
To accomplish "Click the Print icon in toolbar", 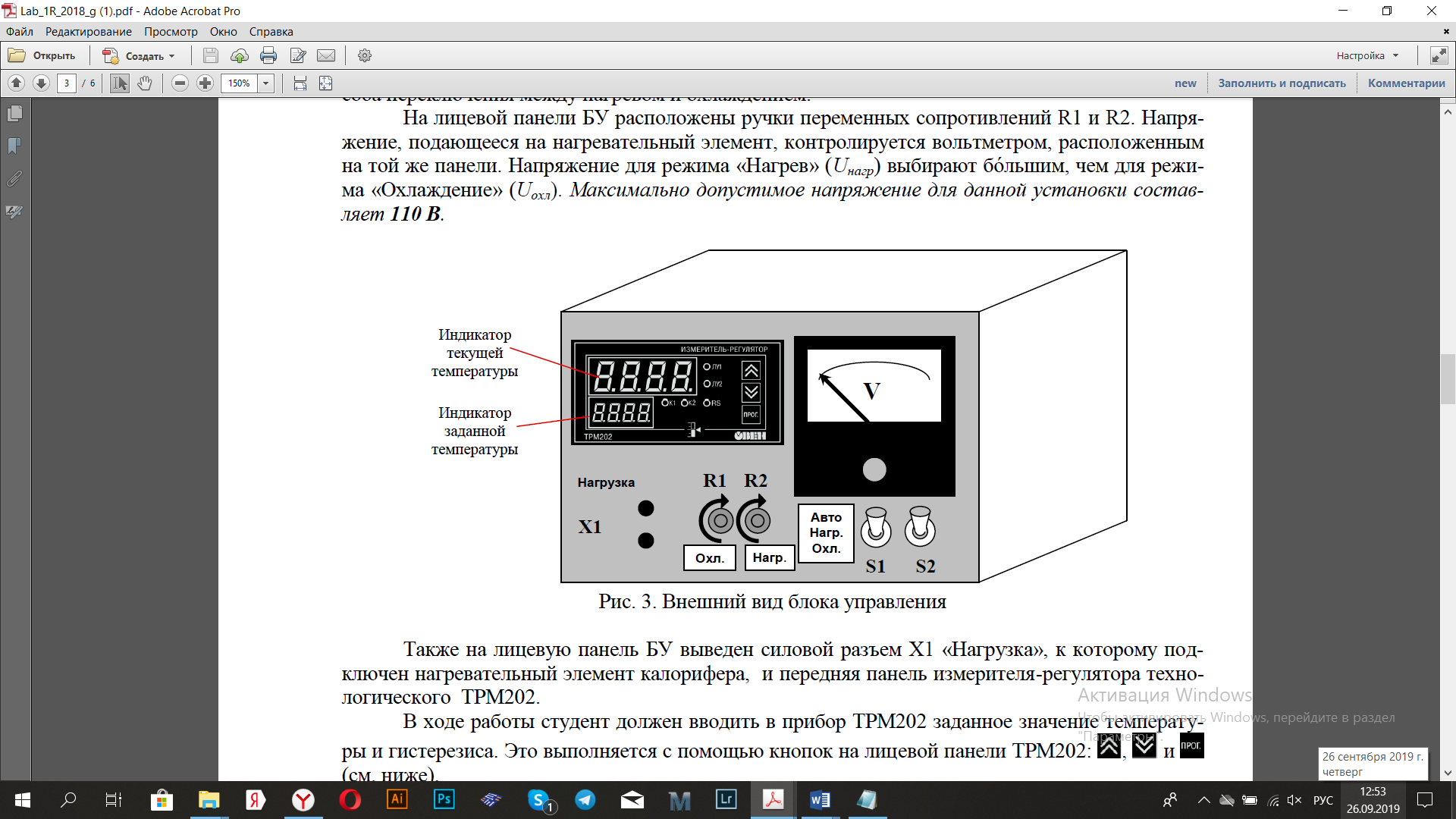I will 268,55.
